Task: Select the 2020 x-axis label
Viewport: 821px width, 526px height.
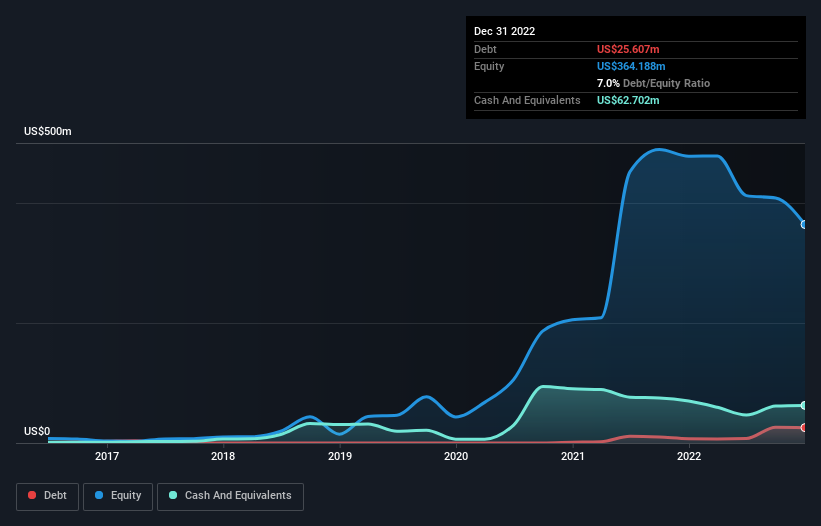Action: (456, 456)
